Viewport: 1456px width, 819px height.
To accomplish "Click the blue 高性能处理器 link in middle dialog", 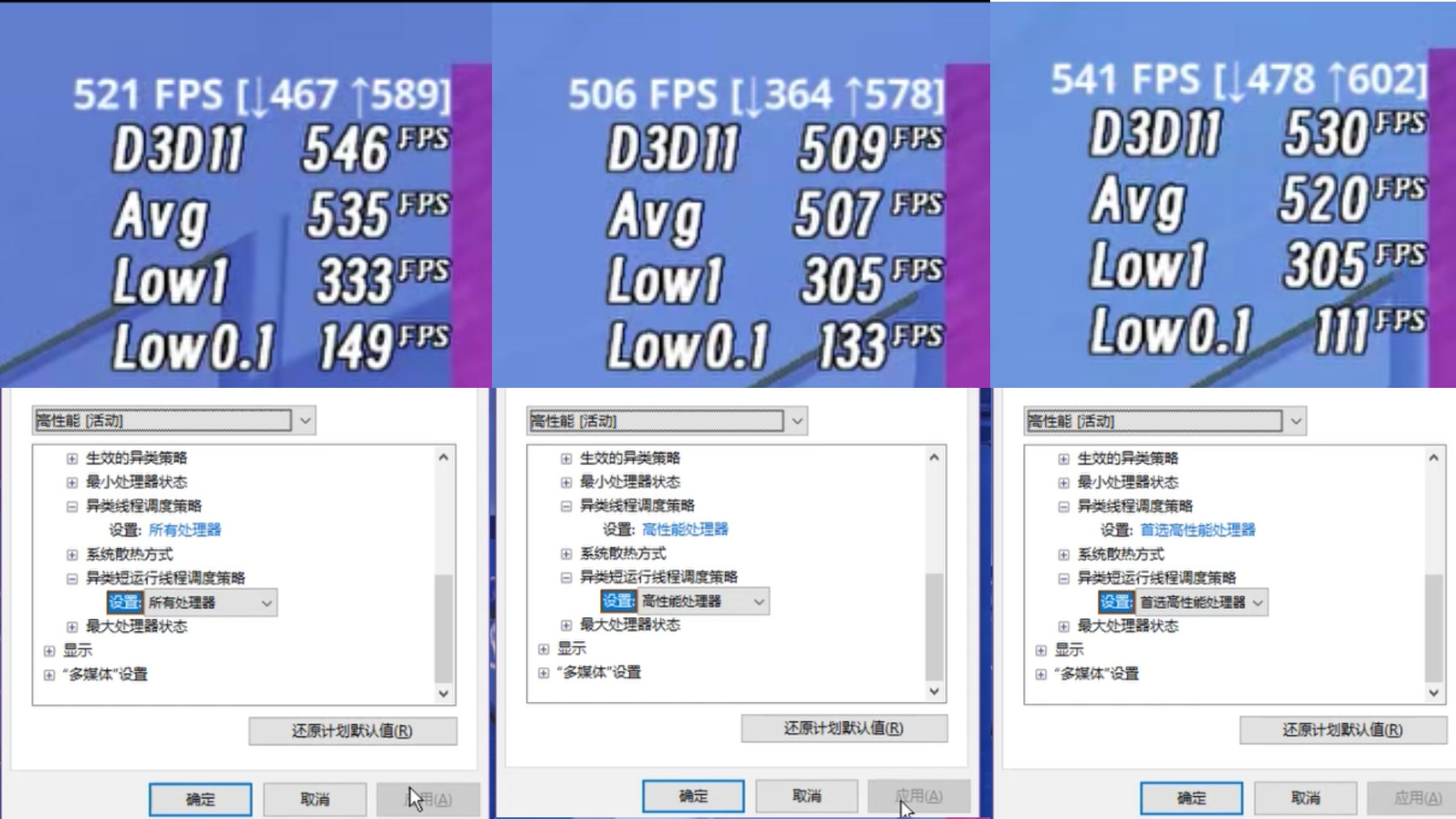I will pyautogui.click(x=685, y=530).
